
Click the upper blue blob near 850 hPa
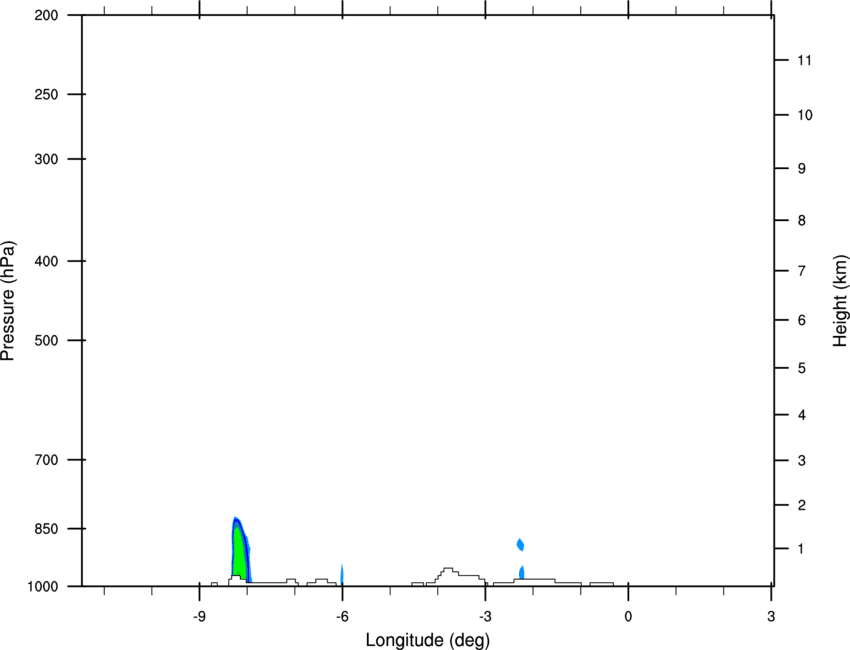tap(520, 544)
